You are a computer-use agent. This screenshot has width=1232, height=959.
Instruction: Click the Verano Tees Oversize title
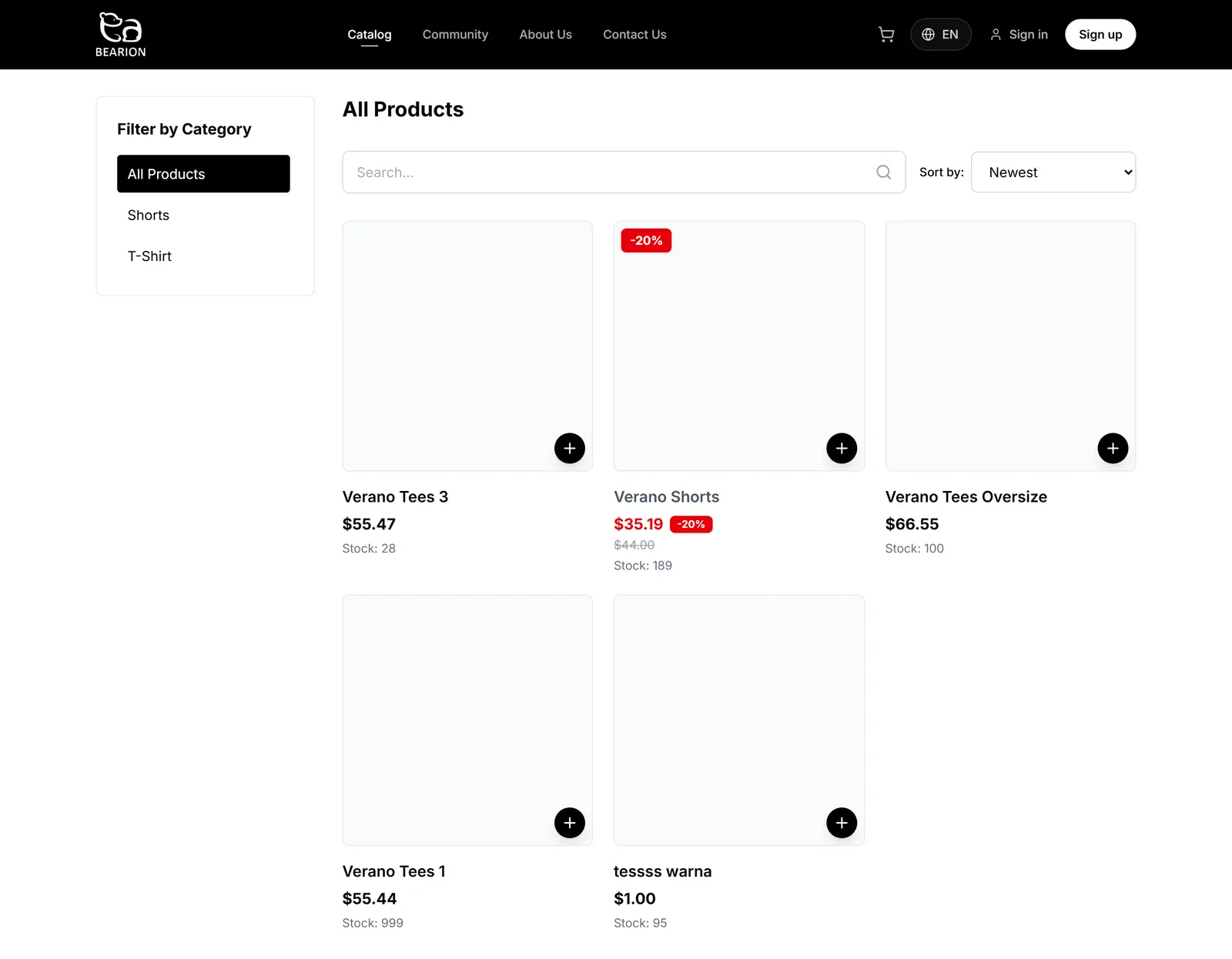coord(966,497)
